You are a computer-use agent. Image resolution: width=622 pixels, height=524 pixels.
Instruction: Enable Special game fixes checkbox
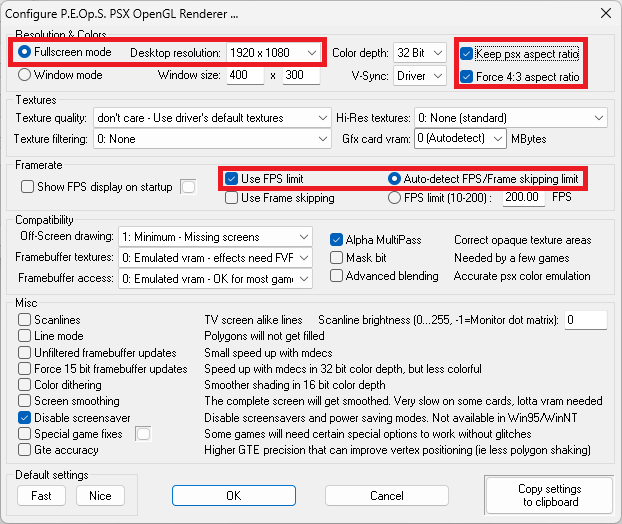(24, 434)
